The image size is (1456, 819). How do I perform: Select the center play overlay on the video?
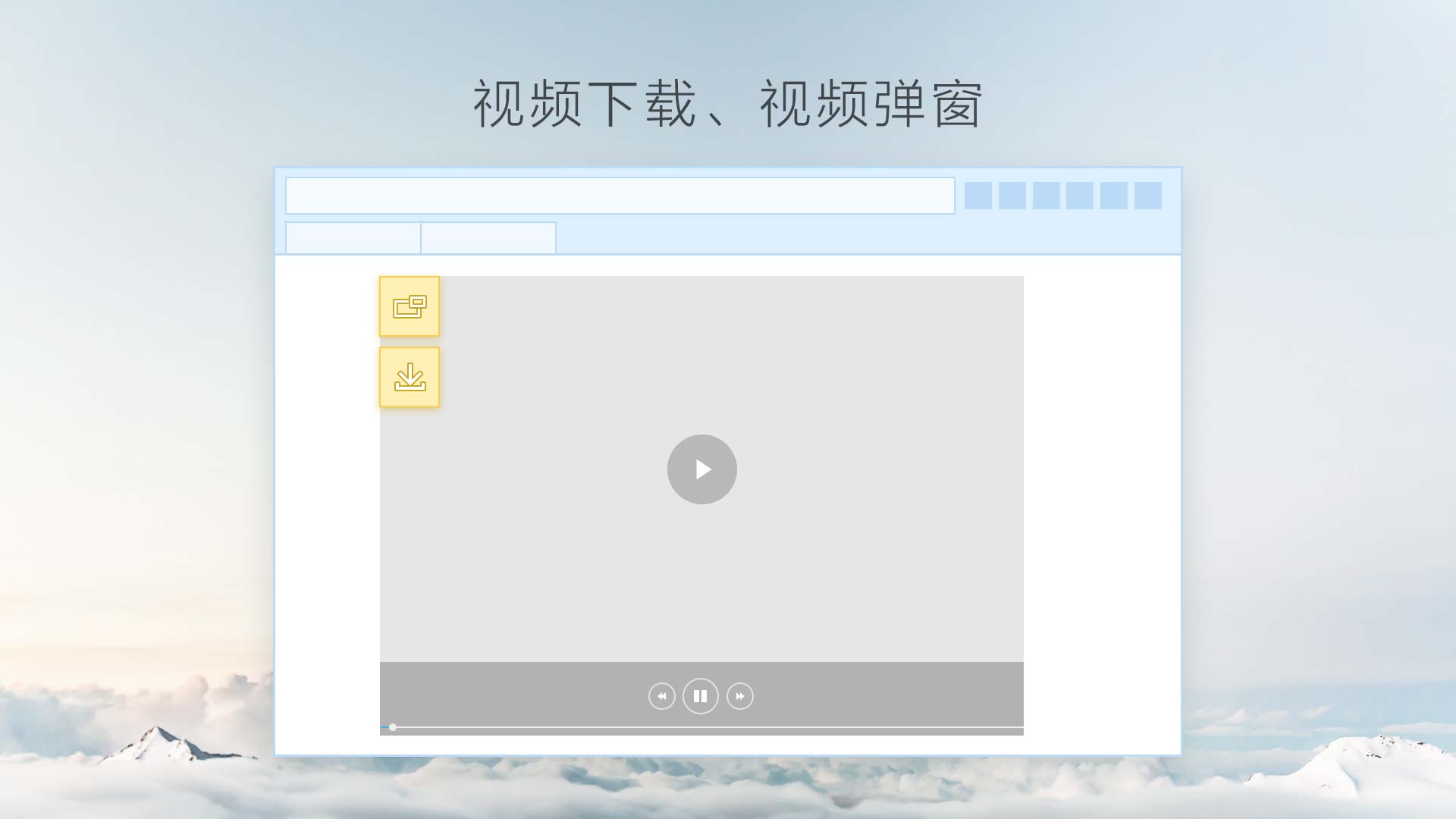(x=701, y=469)
